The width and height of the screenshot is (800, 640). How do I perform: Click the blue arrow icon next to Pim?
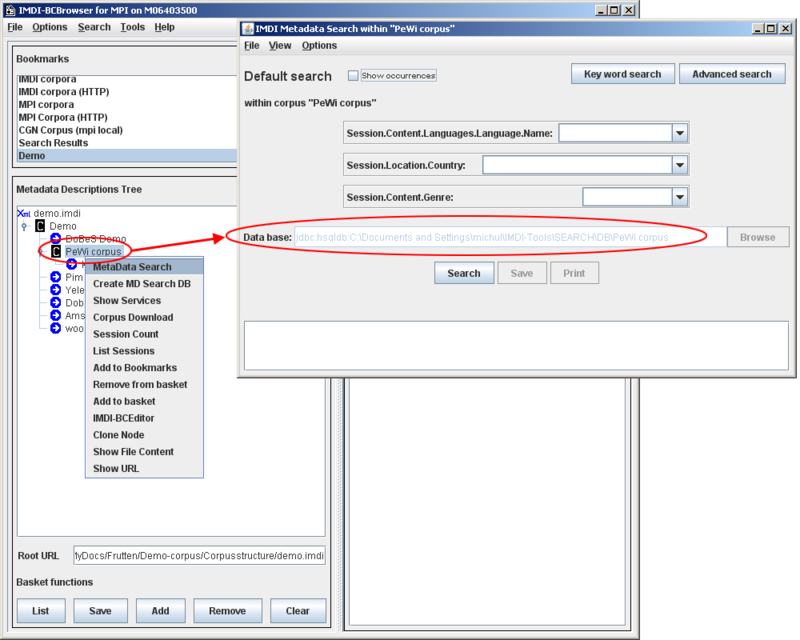(54, 275)
